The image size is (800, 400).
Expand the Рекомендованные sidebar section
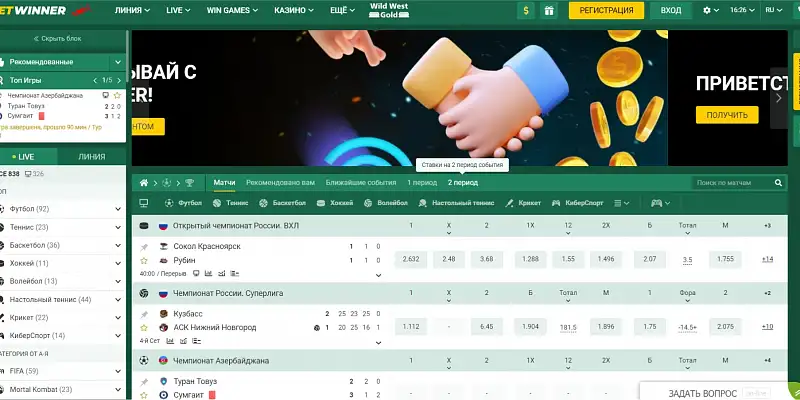click(x=118, y=62)
